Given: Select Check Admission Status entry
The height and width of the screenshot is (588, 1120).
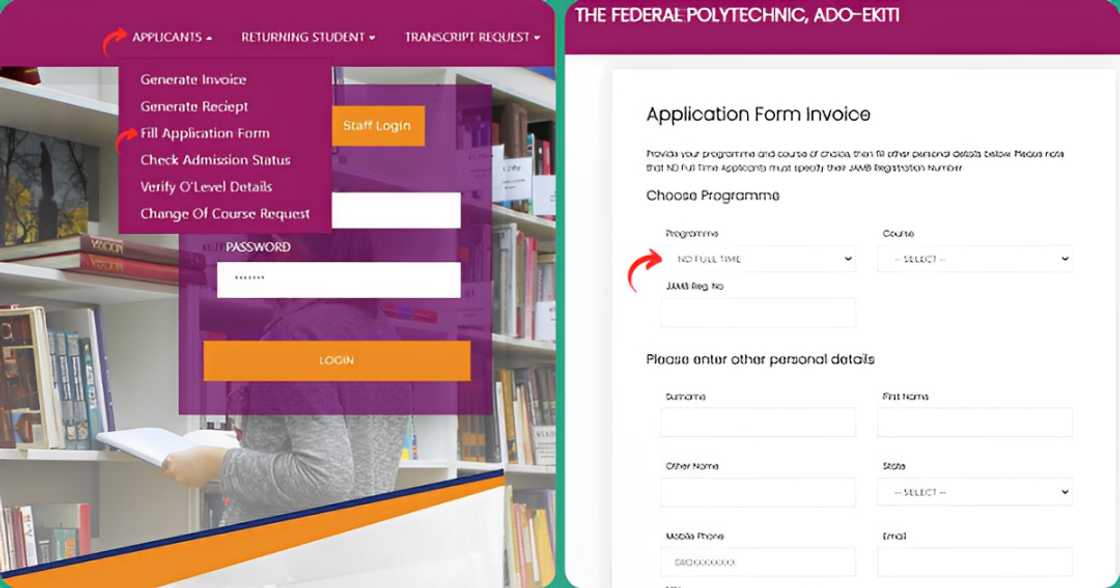Looking at the screenshot, I should [215, 160].
